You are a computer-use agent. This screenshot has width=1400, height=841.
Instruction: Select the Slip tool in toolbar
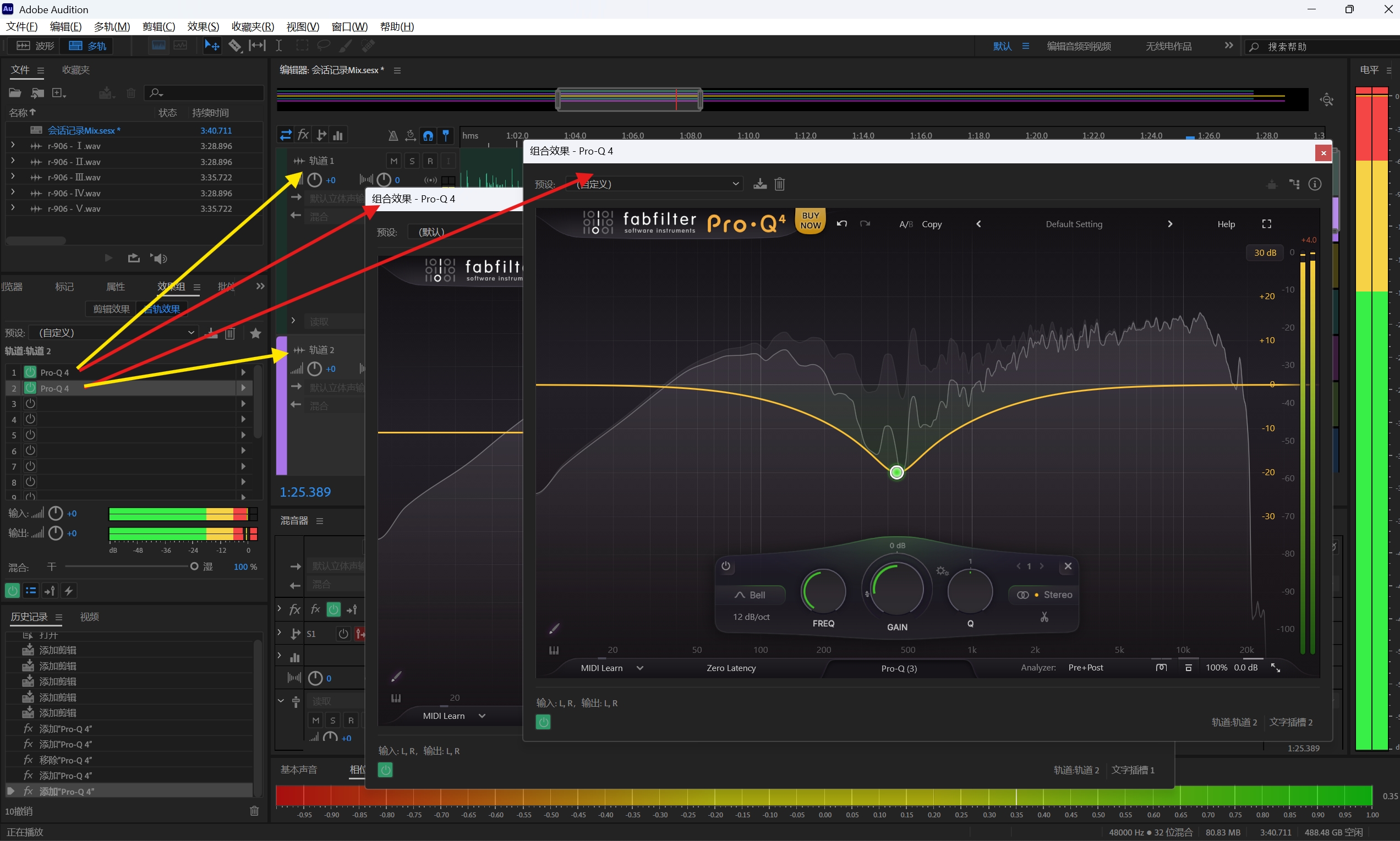coord(257,46)
